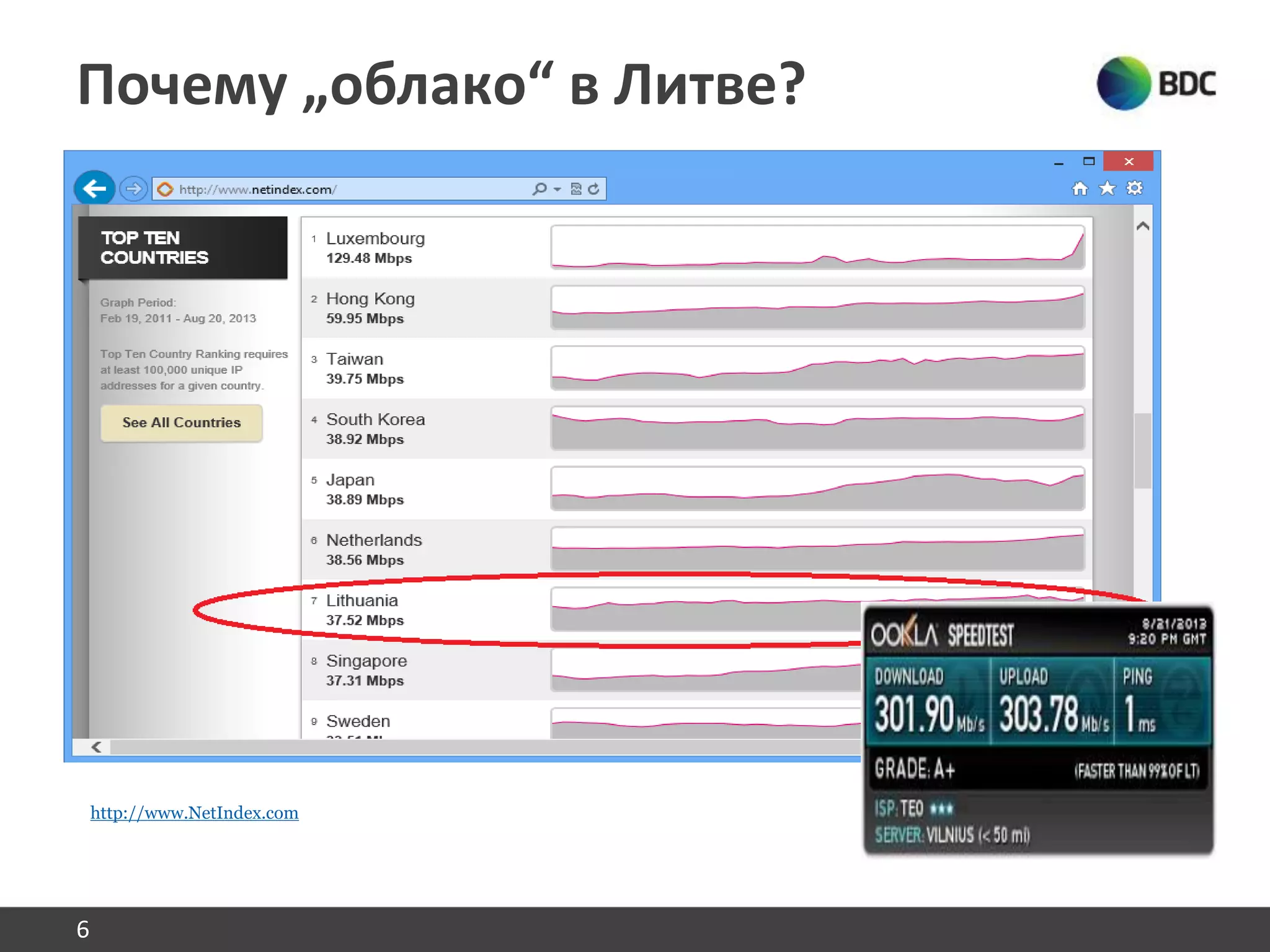Click the compatibility view icon in address bar

(576, 189)
